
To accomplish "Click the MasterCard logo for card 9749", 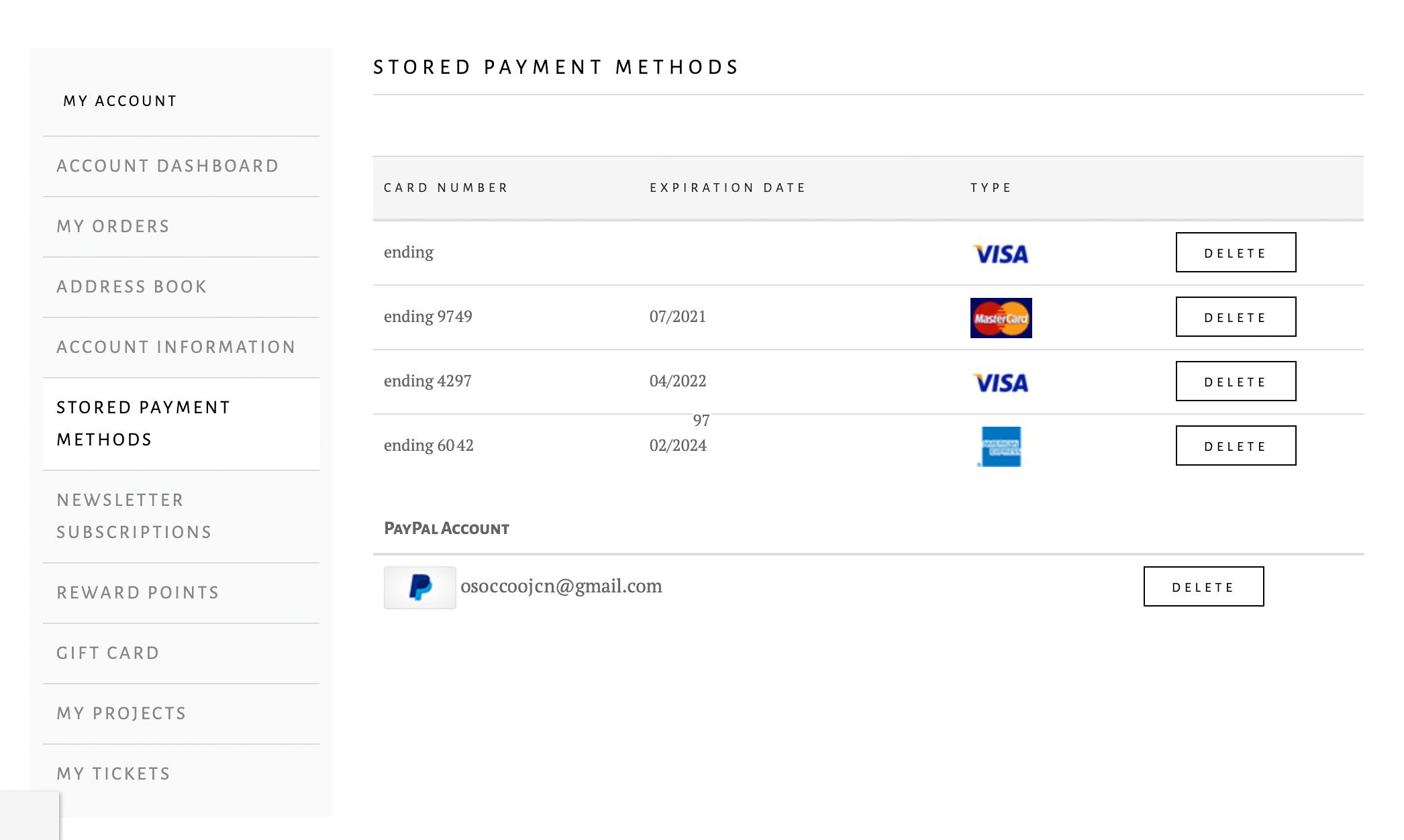I will click(1001, 318).
